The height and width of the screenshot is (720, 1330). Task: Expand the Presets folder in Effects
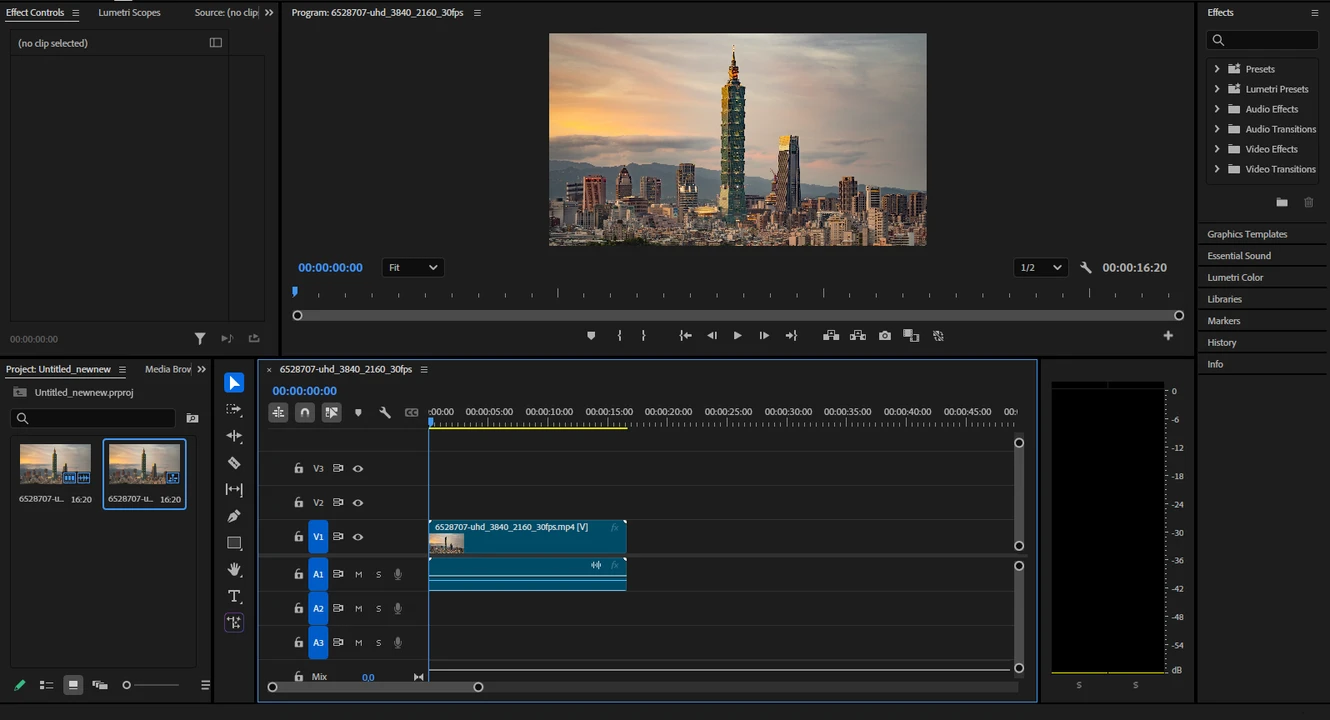click(x=1217, y=69)
